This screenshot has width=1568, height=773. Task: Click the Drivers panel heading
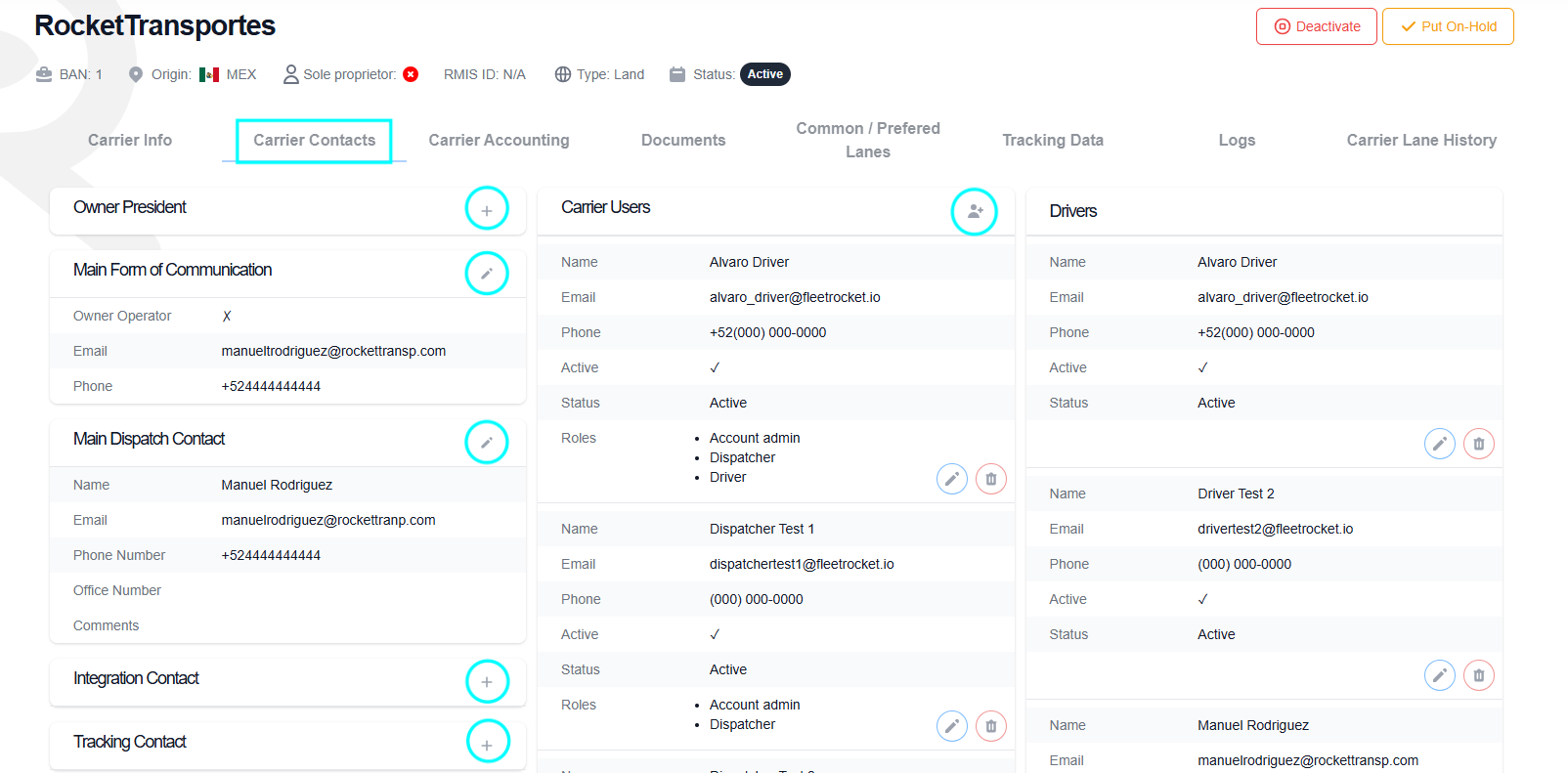click(x=1073, y=211)
